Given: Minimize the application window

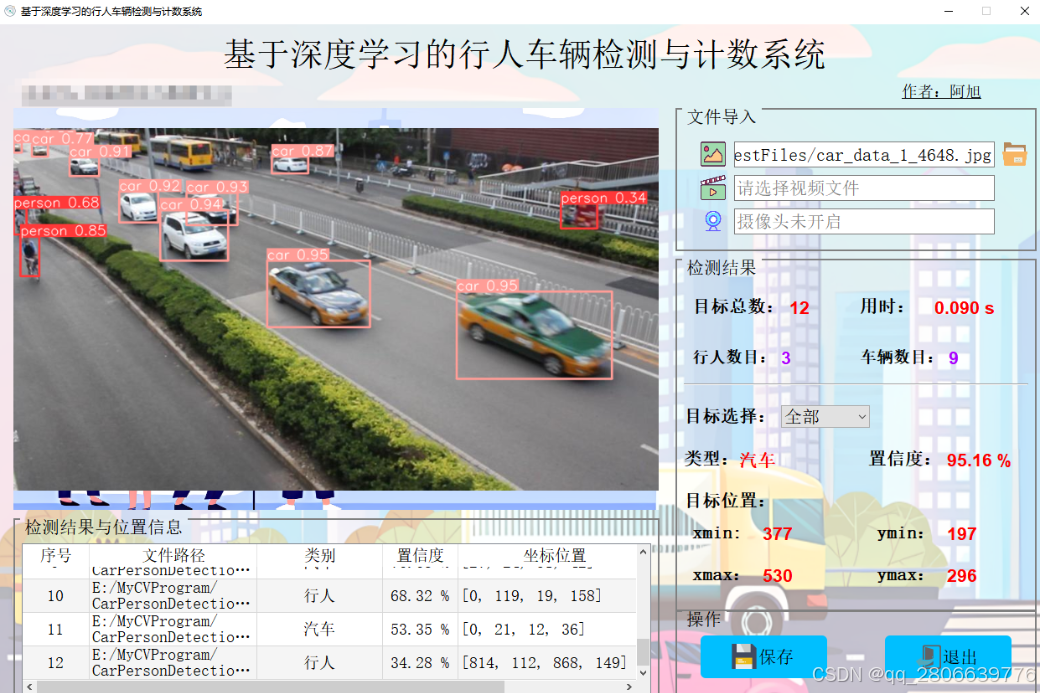Looking at the screenshot, I should [x=948, y=11].
